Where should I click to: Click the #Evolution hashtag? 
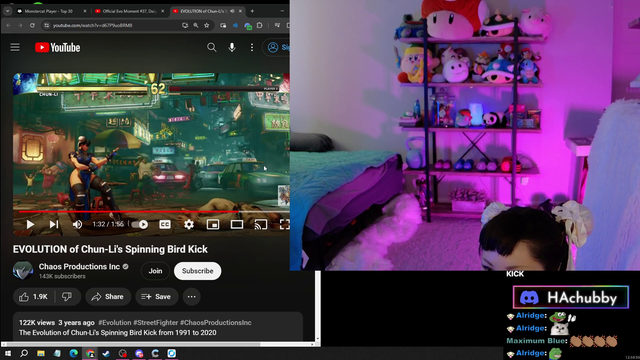click(115, 322)
